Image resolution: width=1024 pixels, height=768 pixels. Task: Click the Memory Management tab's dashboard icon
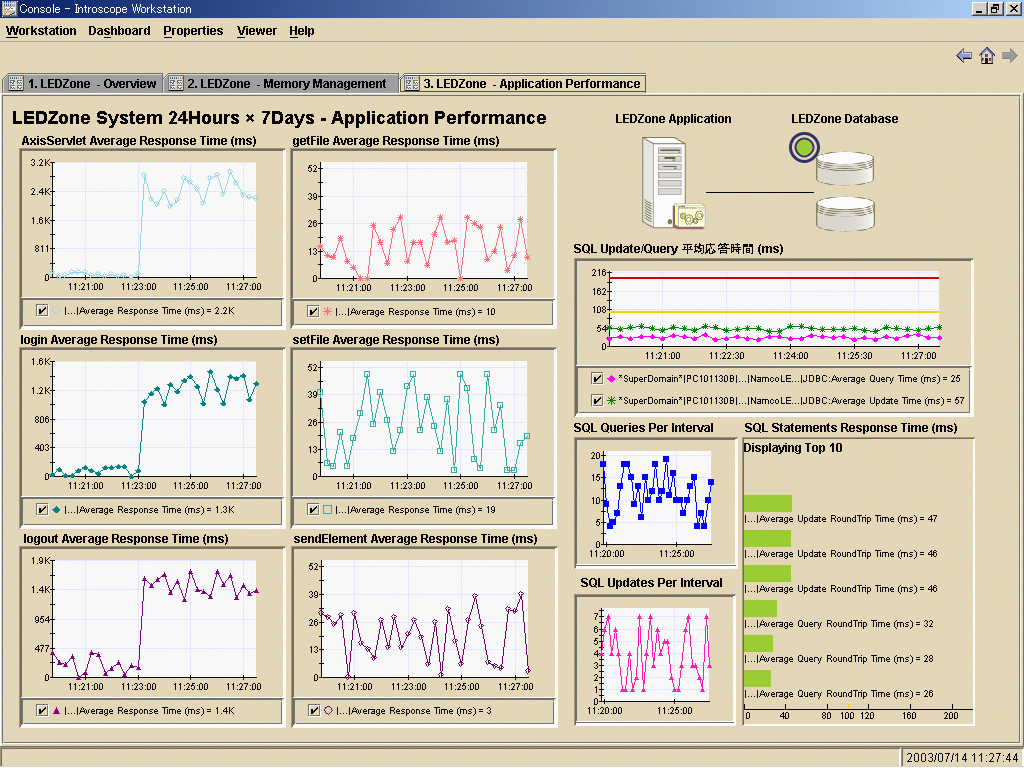[176, 84]
